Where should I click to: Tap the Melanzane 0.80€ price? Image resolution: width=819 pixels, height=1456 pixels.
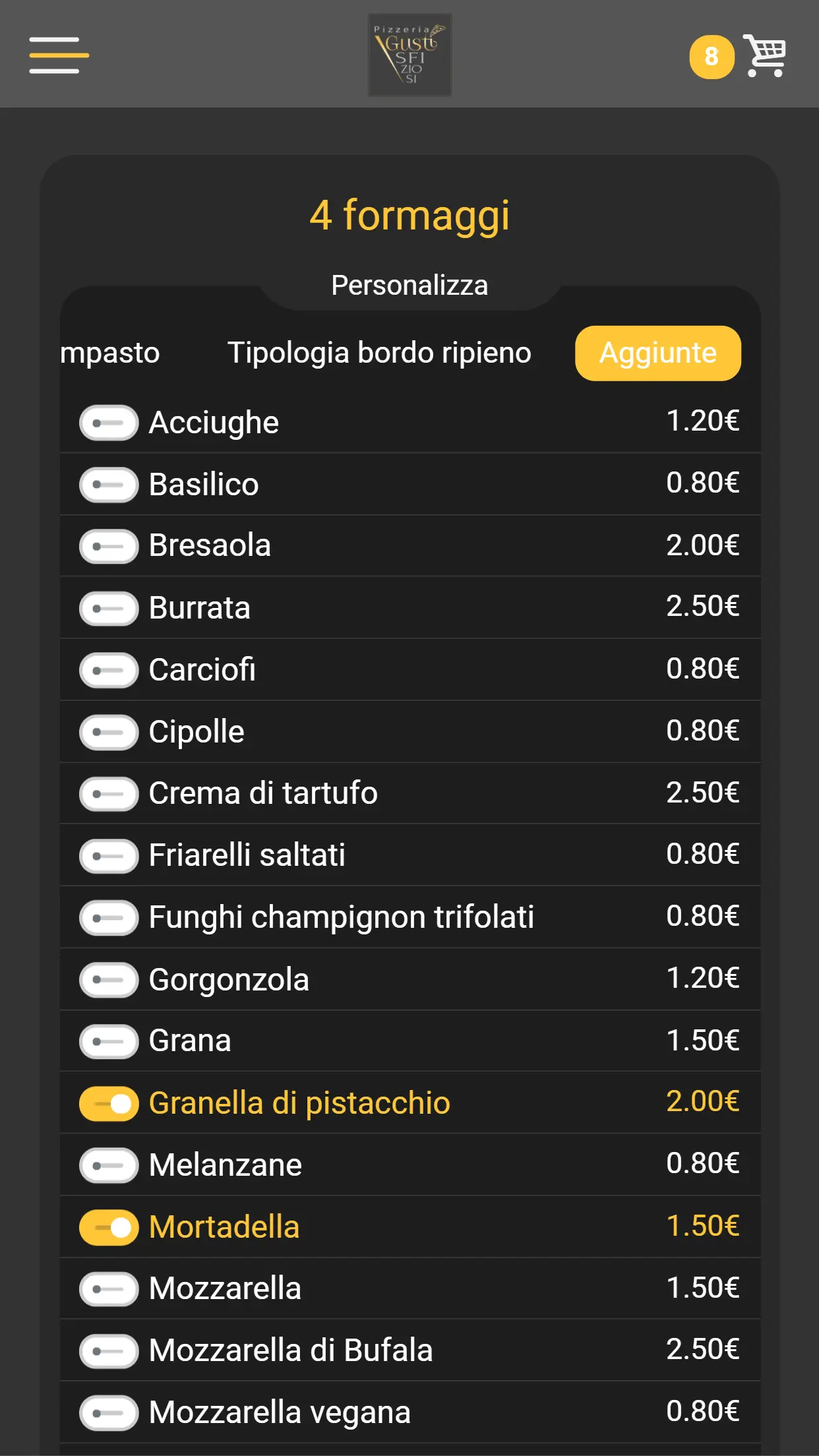702,1164
